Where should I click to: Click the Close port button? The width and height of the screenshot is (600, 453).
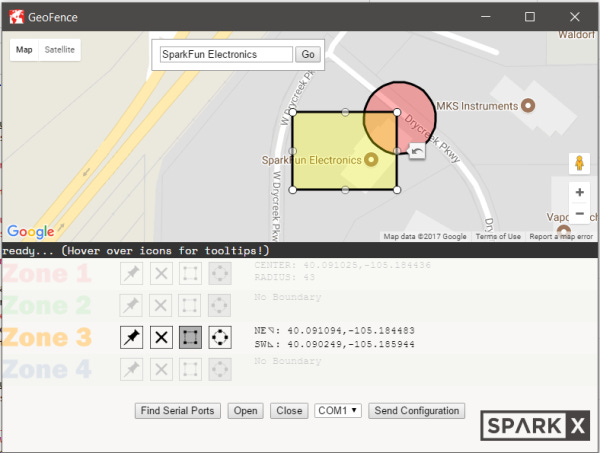(289, 411)
